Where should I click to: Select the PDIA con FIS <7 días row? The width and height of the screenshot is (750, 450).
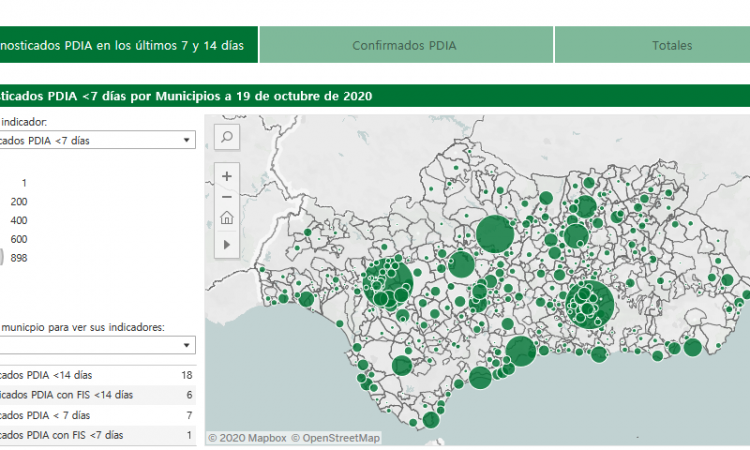[x=97, y=435]
